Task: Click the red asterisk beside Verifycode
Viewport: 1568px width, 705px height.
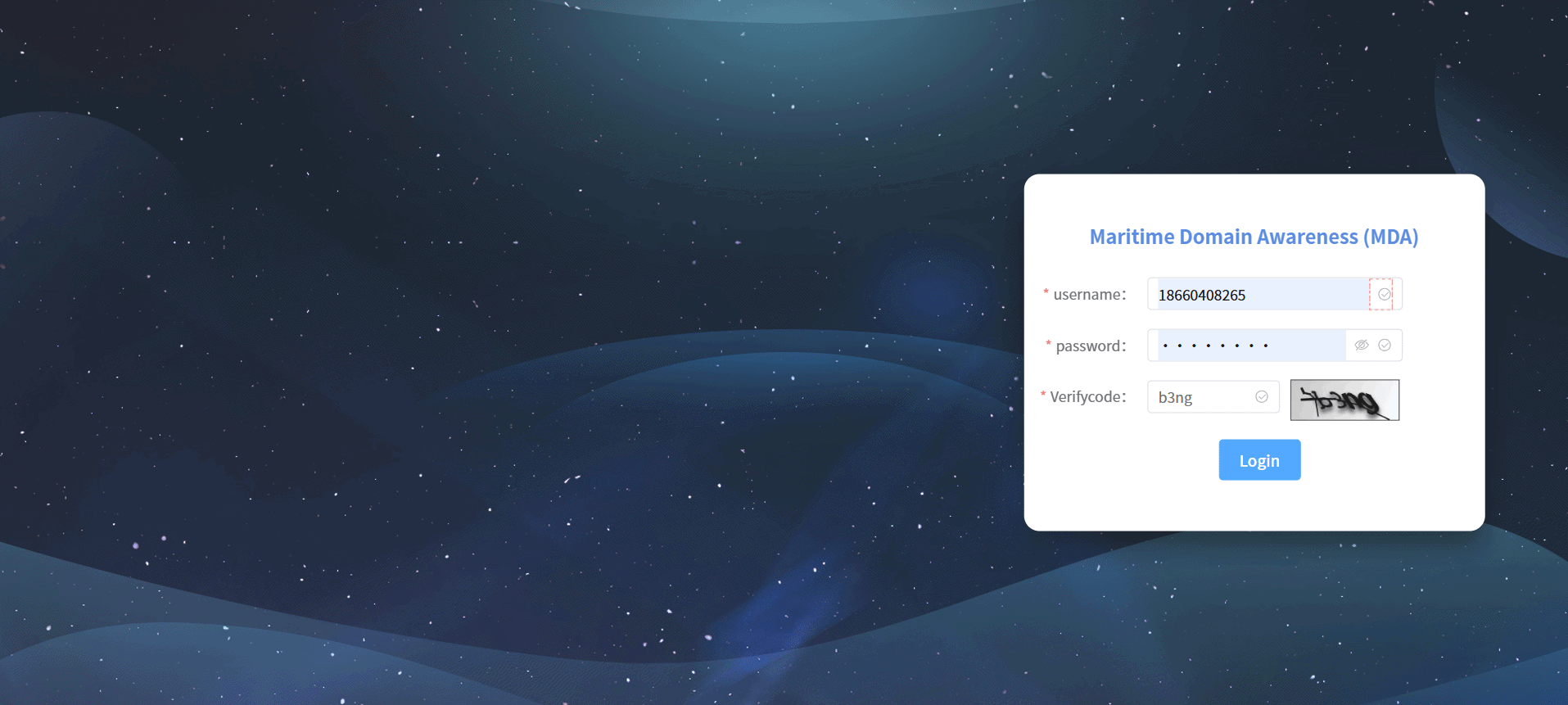Action: 1043,395
